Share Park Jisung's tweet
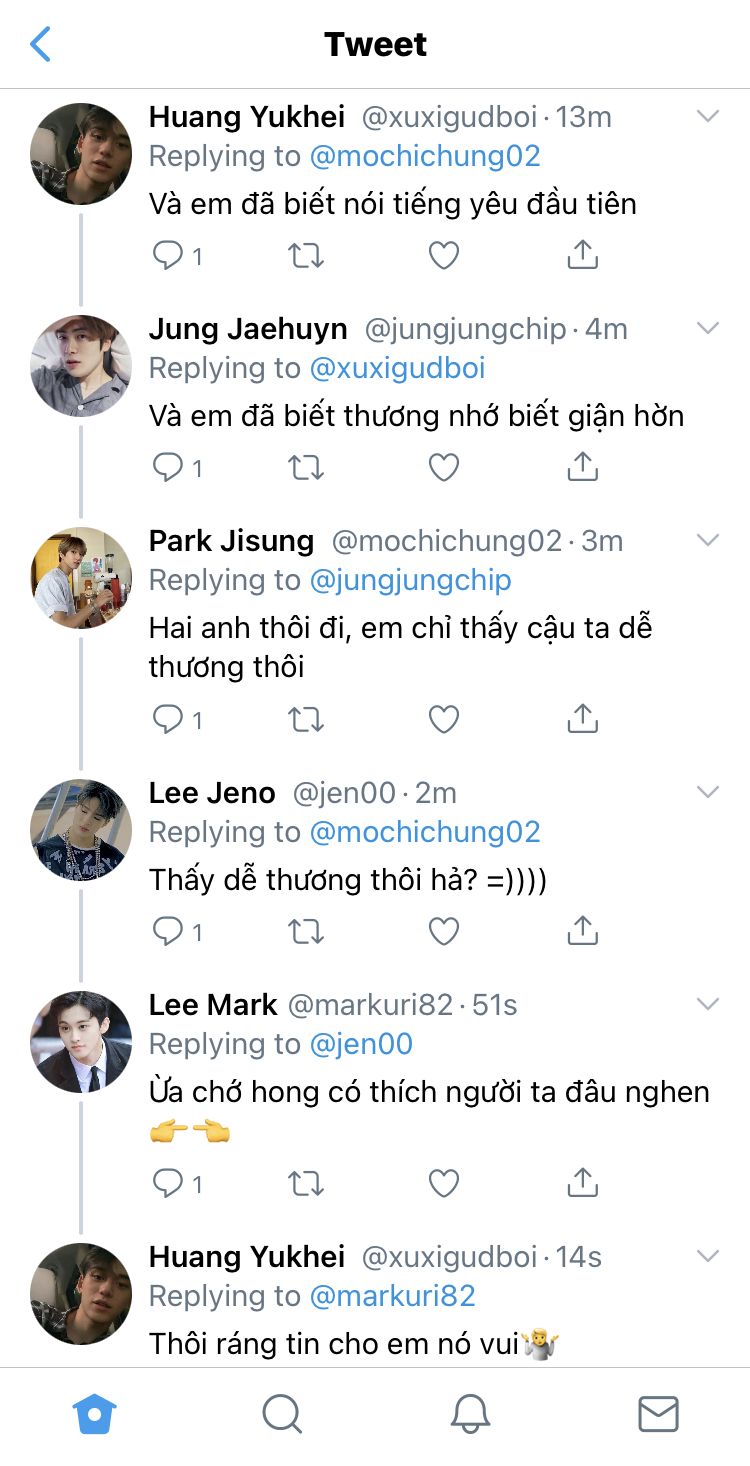The width and height of the screenshot is (750, 1466). (x=582, y=719)
